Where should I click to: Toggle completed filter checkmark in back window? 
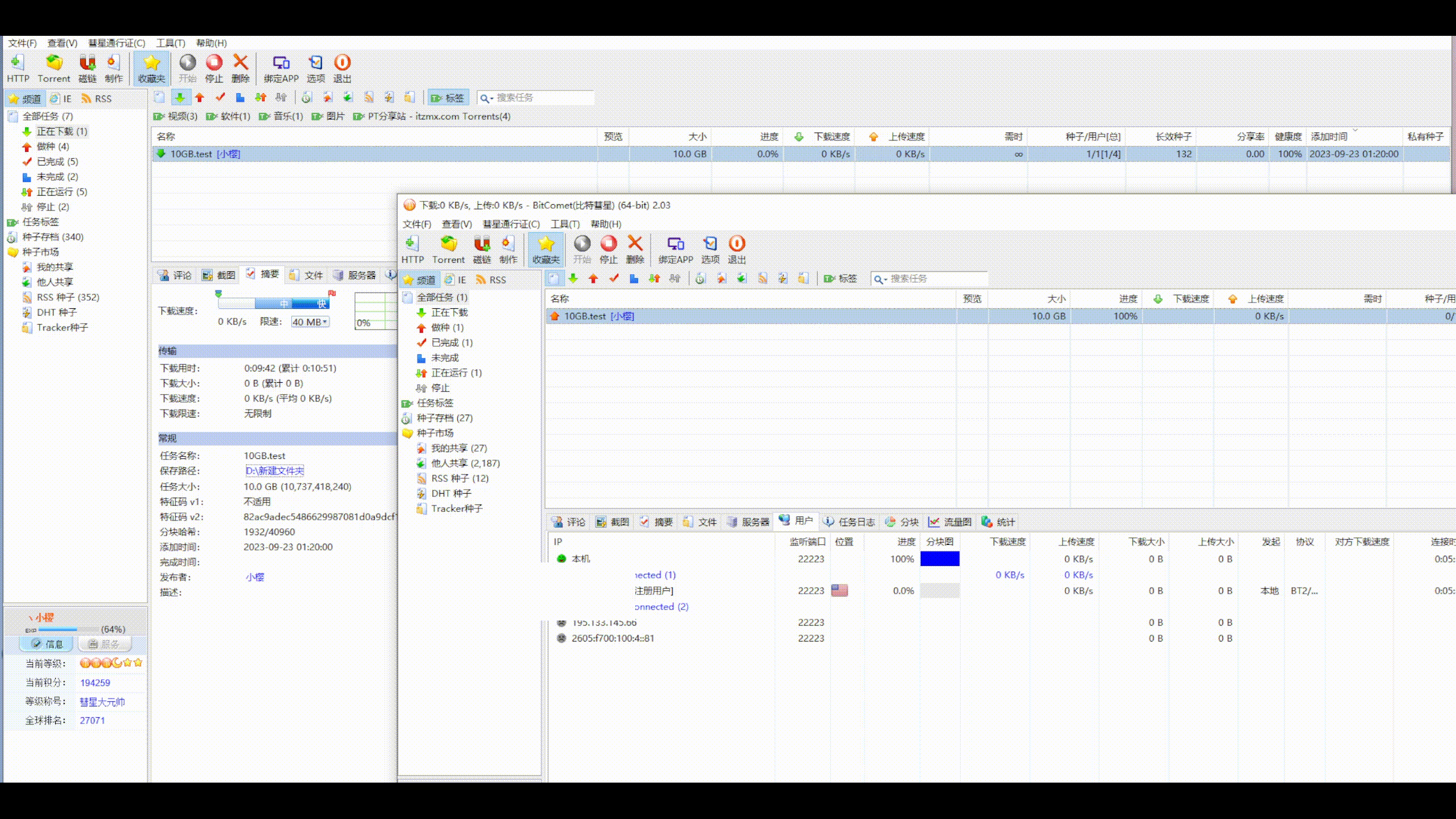coord(220,98)
